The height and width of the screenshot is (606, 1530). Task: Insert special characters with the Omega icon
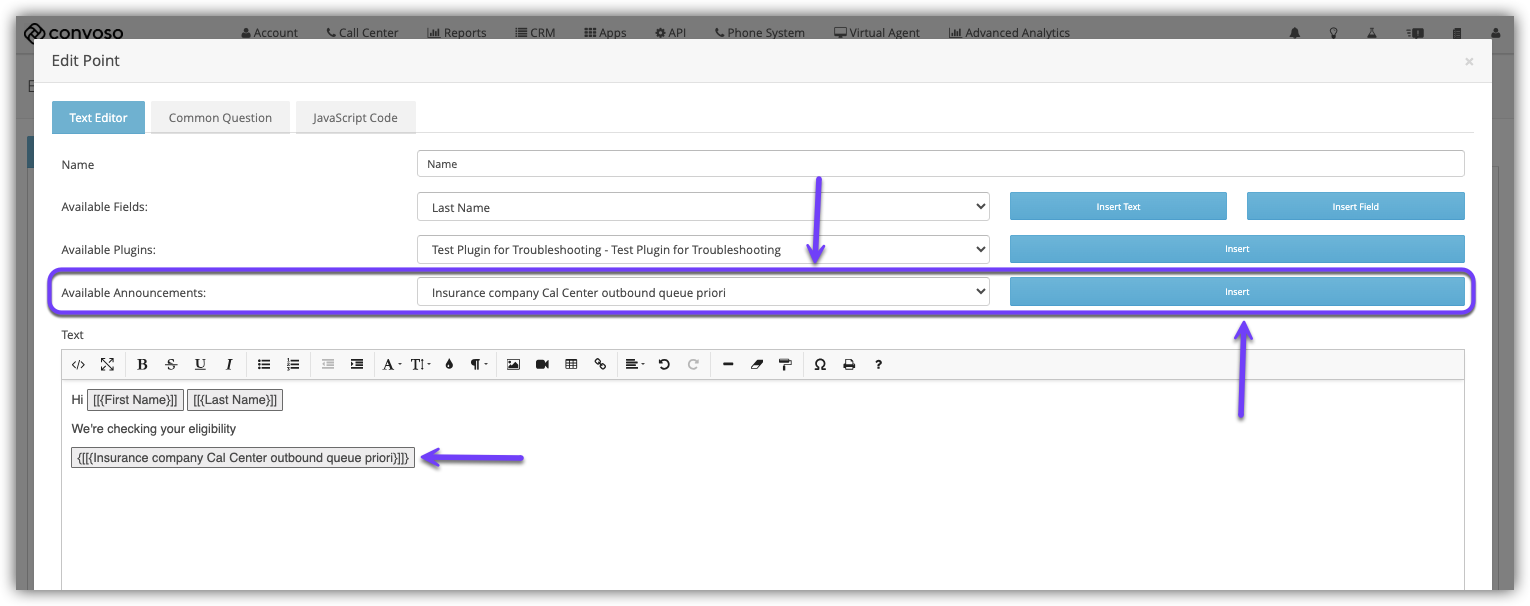pyautogui.click(x=820, y=365)
